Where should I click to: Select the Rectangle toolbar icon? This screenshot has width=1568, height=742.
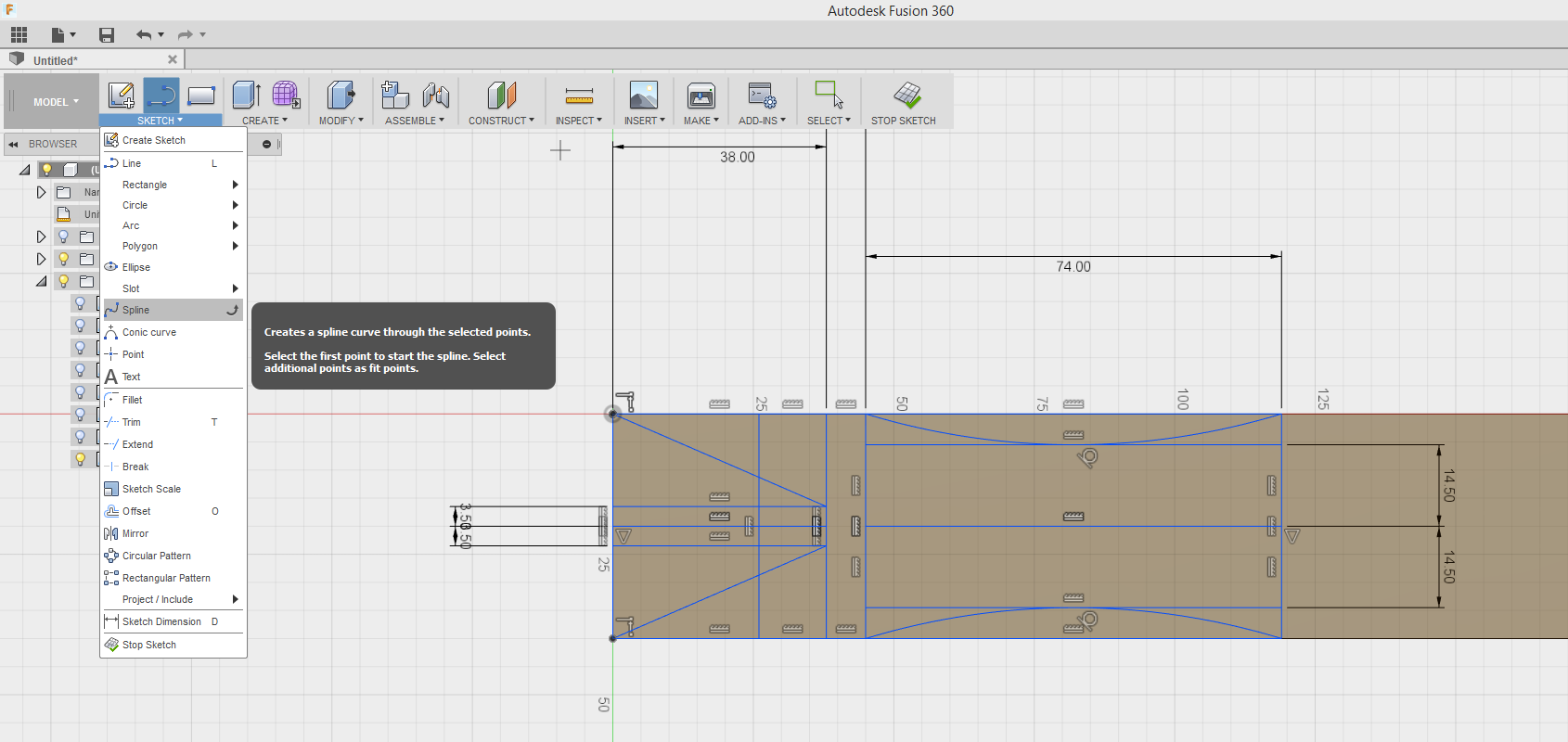click(201, 95)
